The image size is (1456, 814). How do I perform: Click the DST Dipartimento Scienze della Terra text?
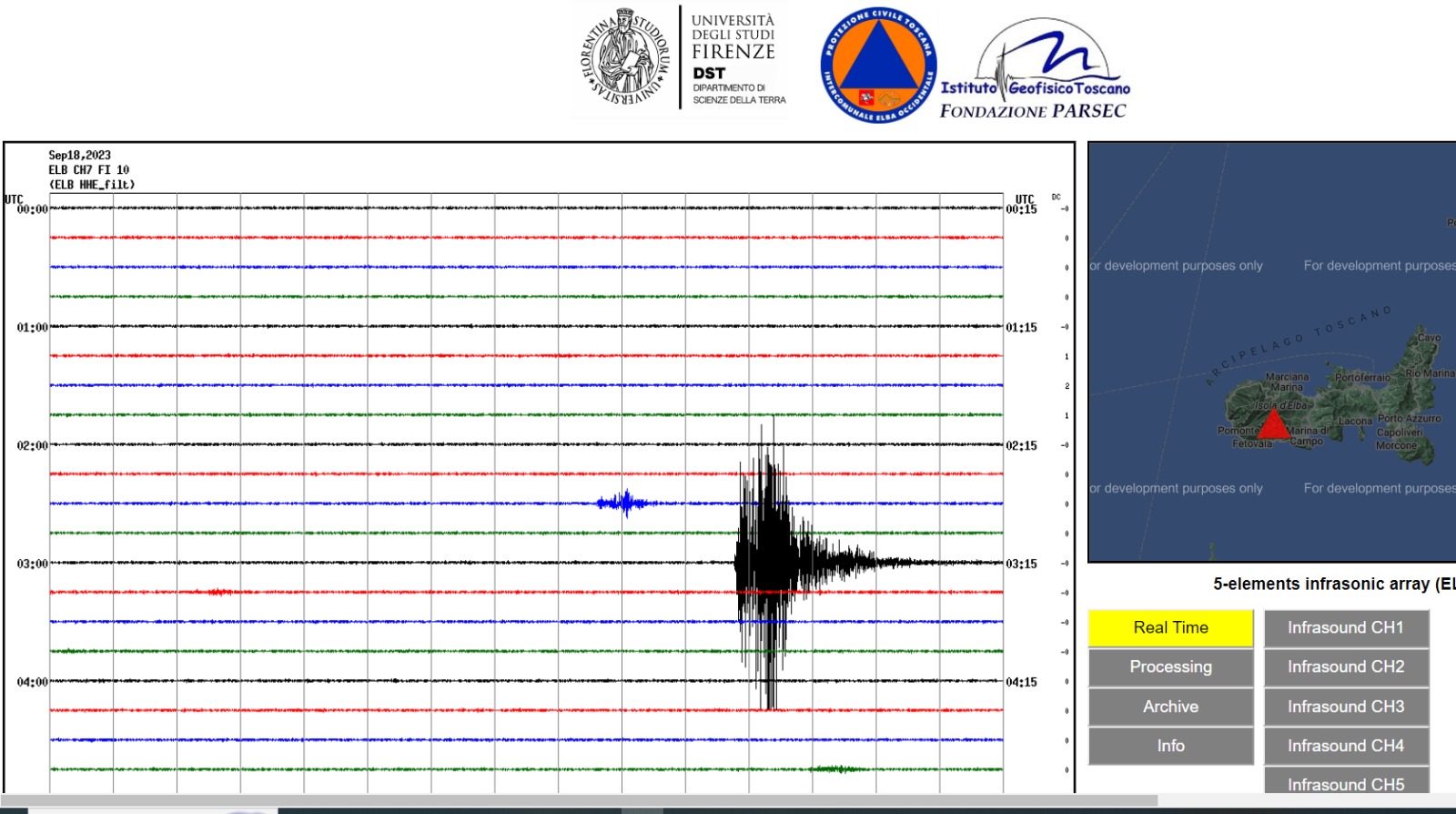pos(737,86)
